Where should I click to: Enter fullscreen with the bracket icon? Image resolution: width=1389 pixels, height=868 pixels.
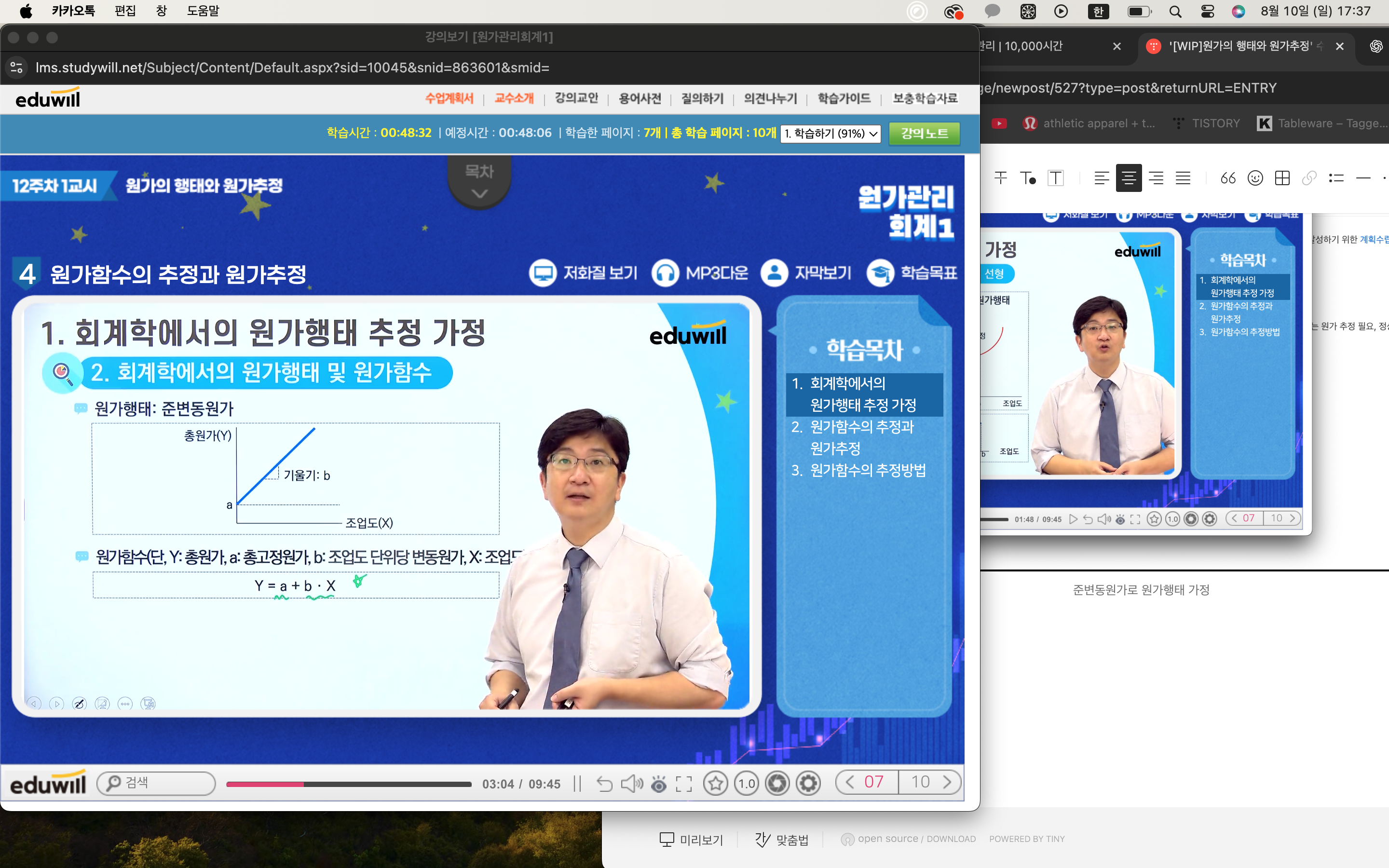click(x=683, y=784)
